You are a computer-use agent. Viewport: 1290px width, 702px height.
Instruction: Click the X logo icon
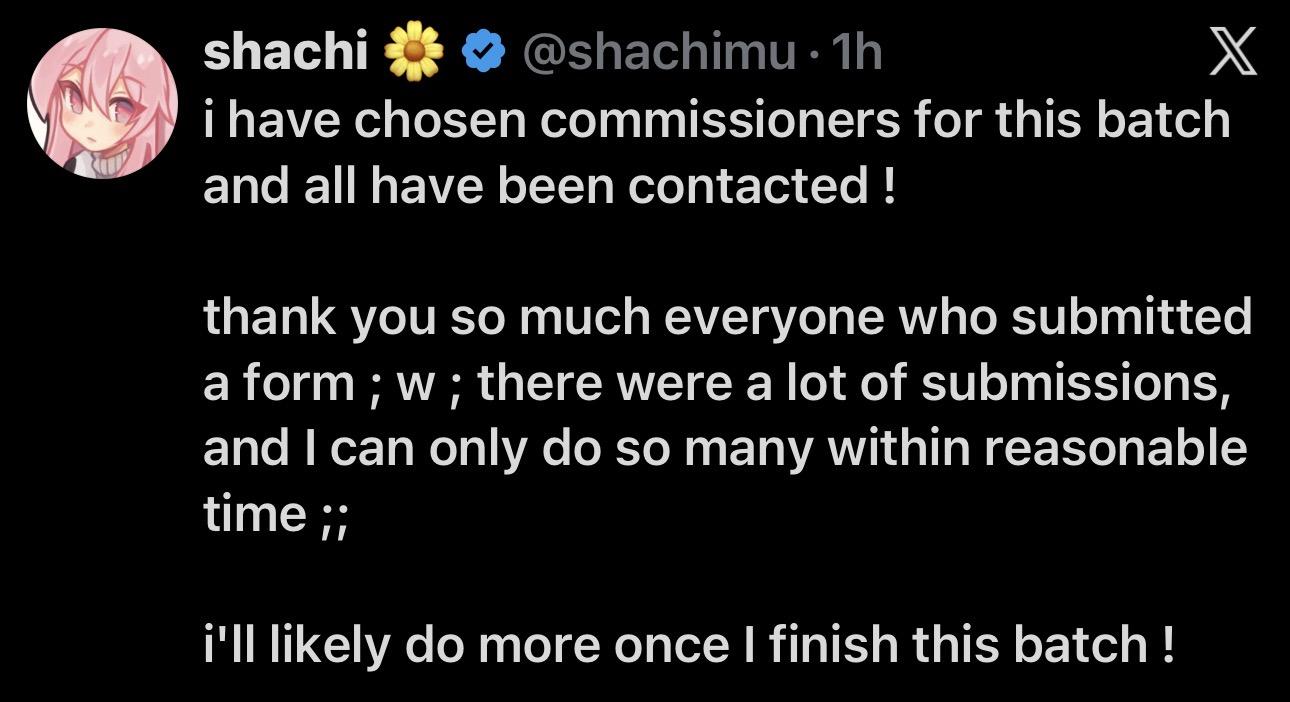point(1231,53)
